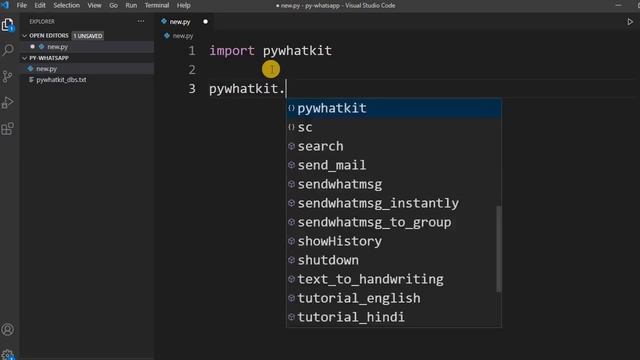This screenshot has width=640, height=360.
Task: Choose shutdown suggestion in autocomplete
Action: click(394, 260)
